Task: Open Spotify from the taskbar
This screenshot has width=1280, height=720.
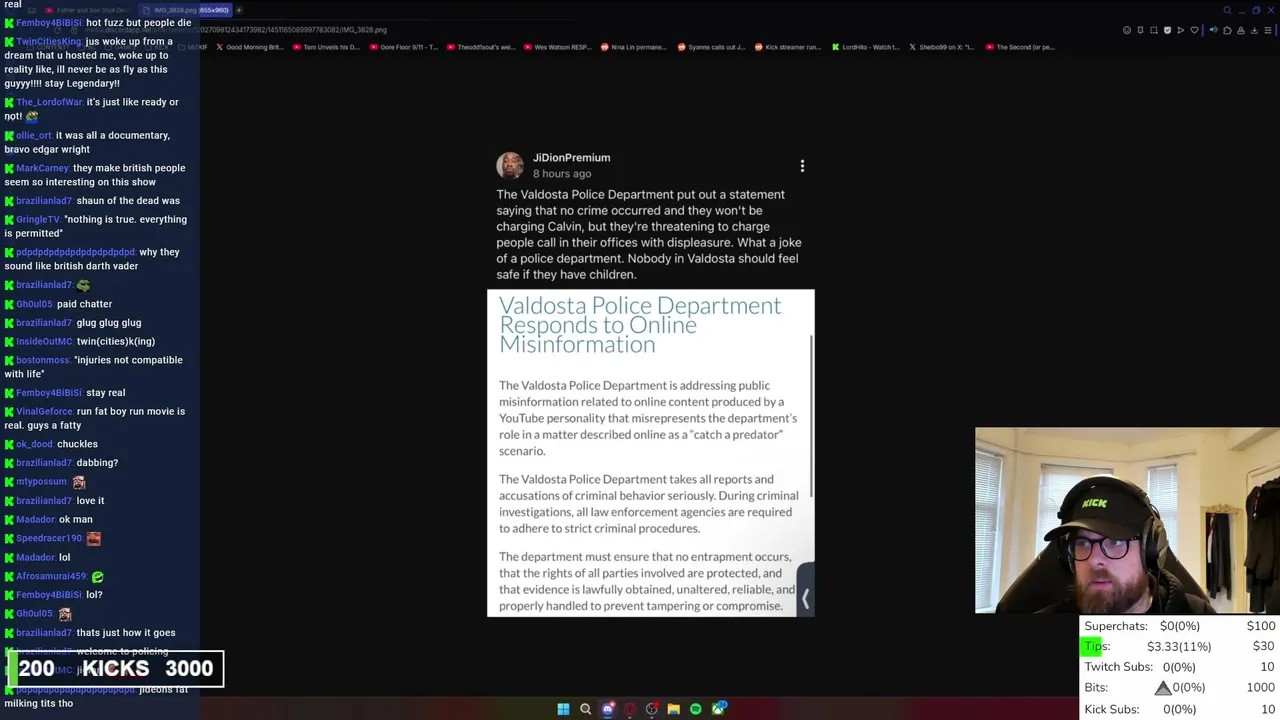Action: [696, 709]
